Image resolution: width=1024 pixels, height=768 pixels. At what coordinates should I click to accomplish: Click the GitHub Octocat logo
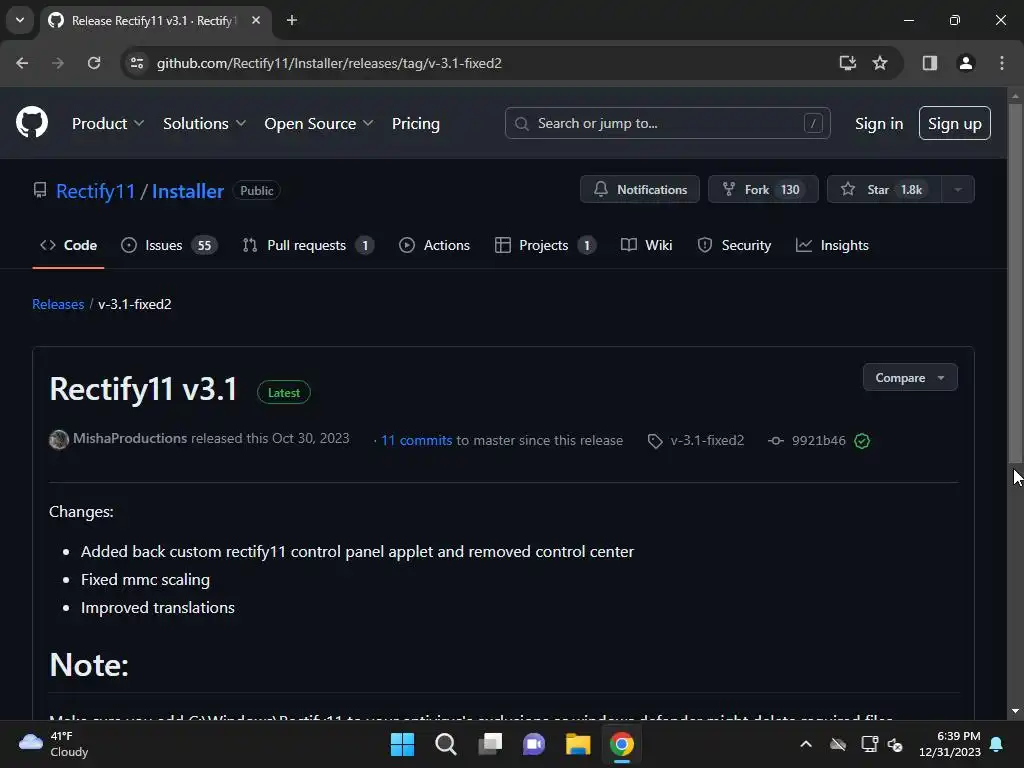coord(32,122)
